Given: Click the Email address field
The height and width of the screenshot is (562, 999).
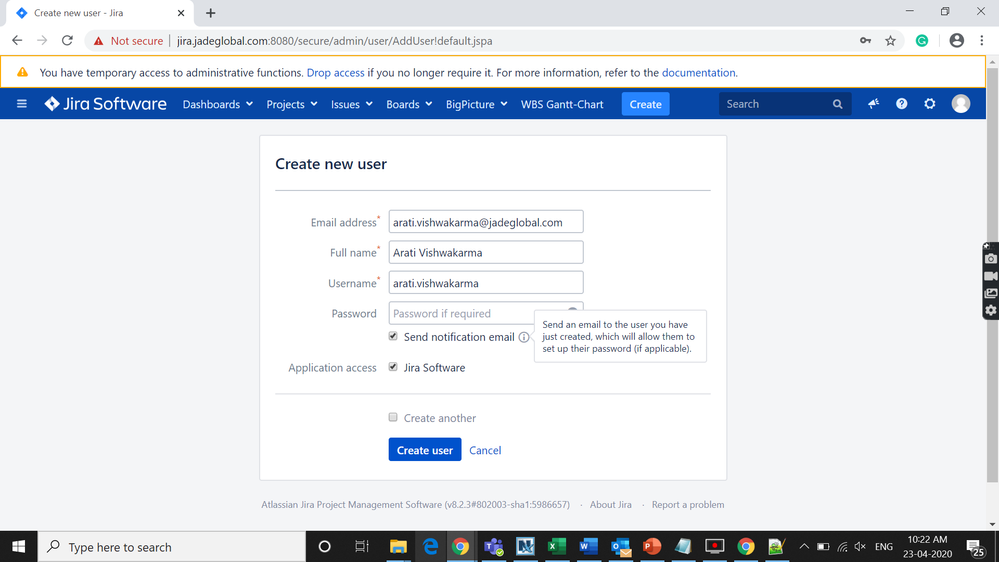Looking at the screenshot, I should 486,222.
